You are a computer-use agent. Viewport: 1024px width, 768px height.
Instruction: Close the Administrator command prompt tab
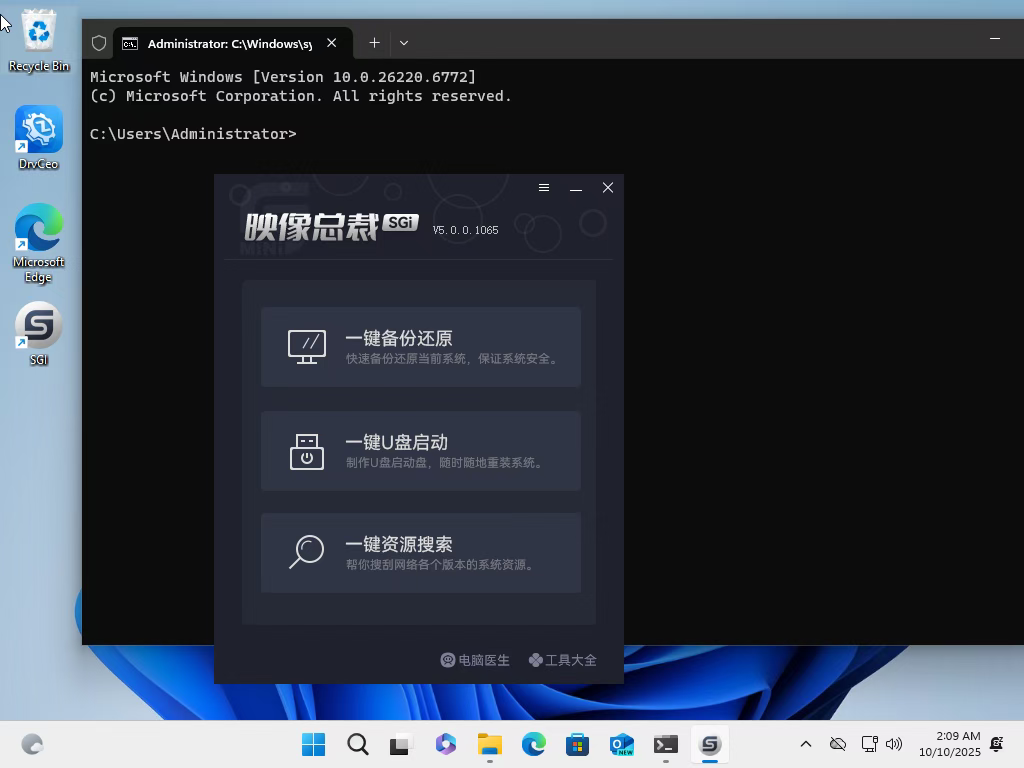click(332, 43)
